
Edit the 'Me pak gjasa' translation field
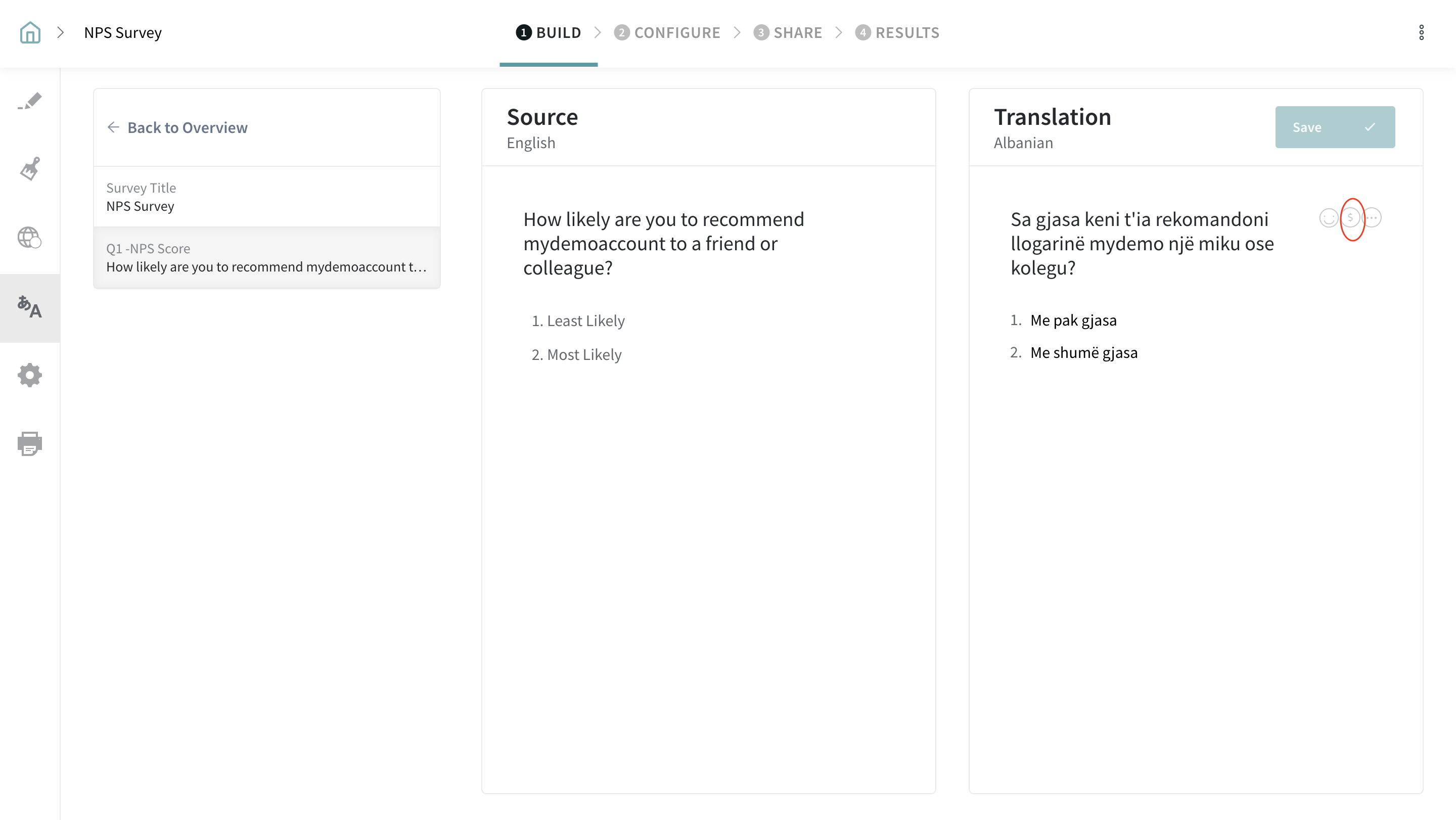[1073, 321]
